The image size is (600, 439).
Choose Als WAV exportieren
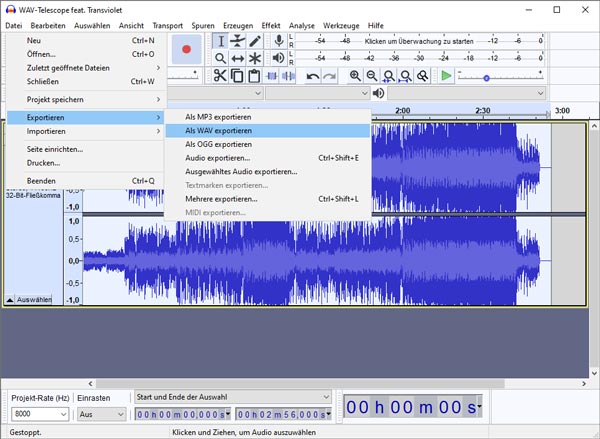click(x=268, y=131)
